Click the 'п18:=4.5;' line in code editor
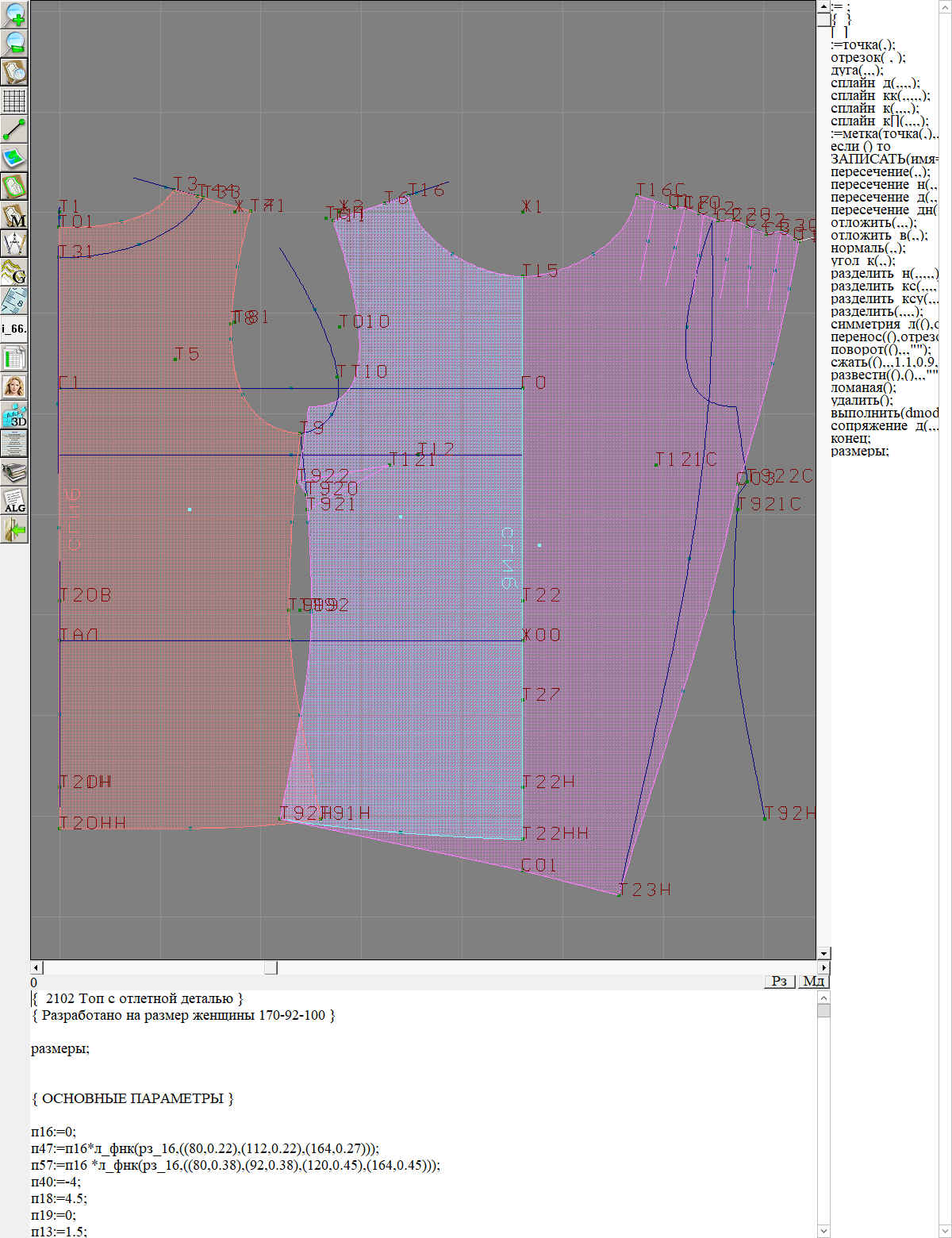Viewport: 952px width, 1238px height. pyautogui.click(x=59, y=1198)
